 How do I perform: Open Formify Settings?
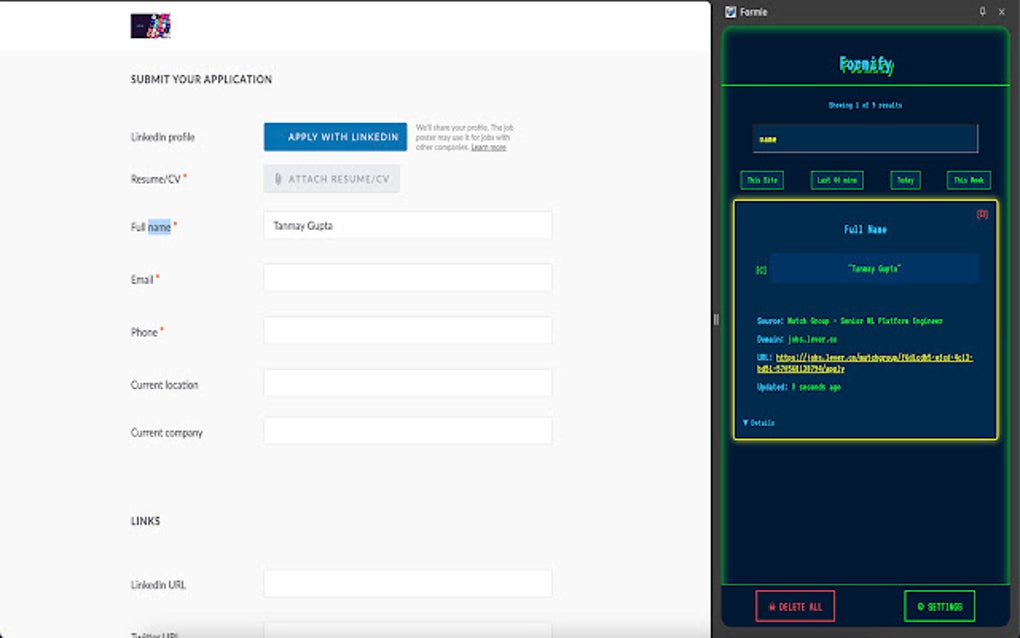click(x=939, y=606)
